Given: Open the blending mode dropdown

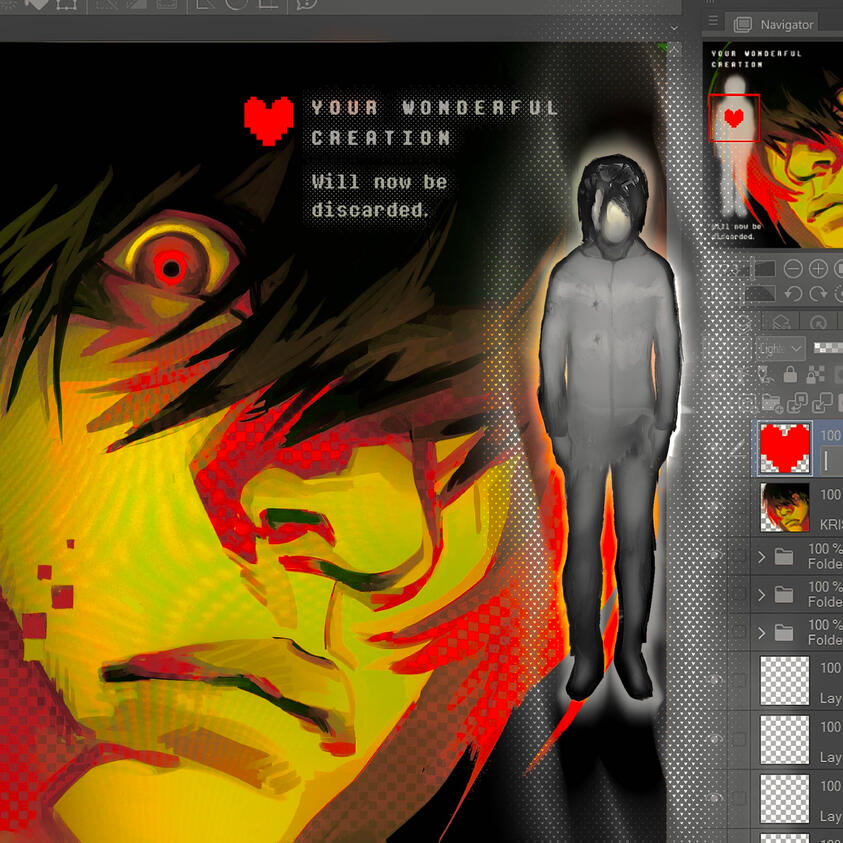Looking at the screenshot, I should tap(781, 348).
